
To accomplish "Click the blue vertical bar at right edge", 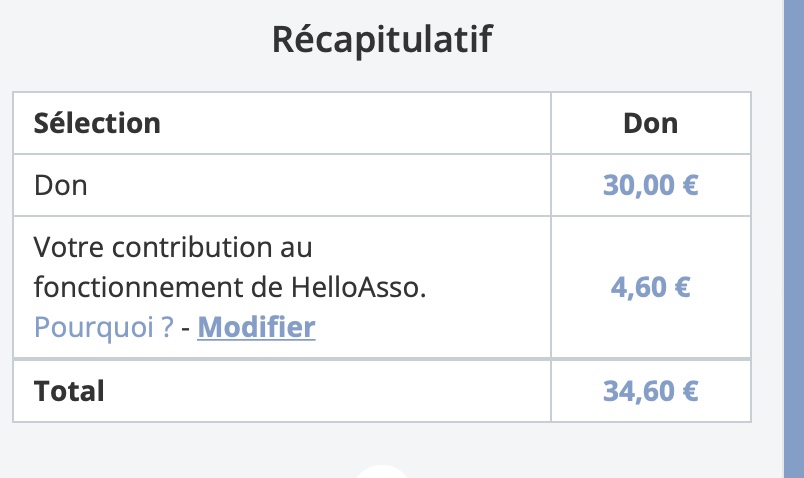I will click(794, 239).
